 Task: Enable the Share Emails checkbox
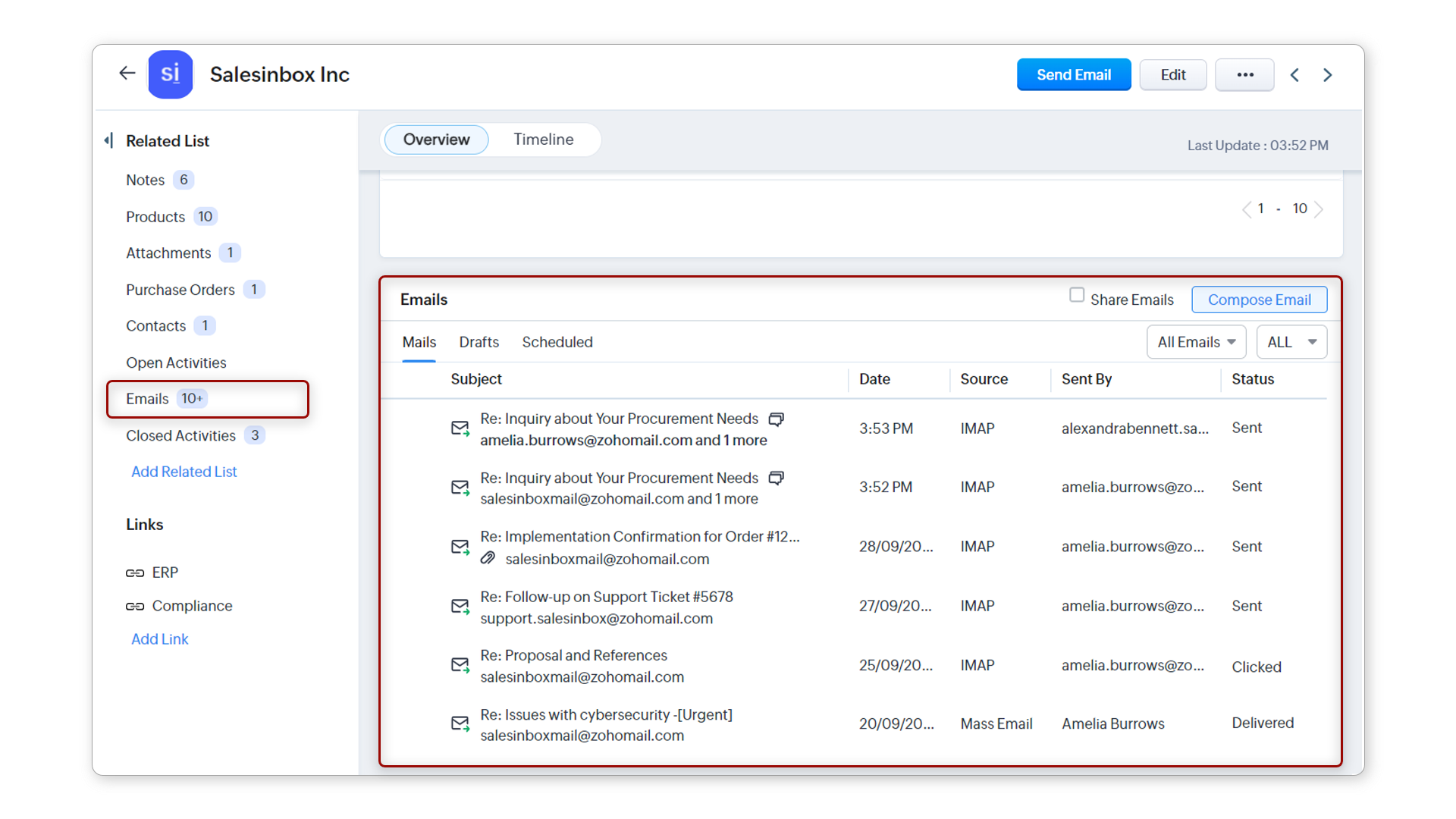coord(1076,295)
